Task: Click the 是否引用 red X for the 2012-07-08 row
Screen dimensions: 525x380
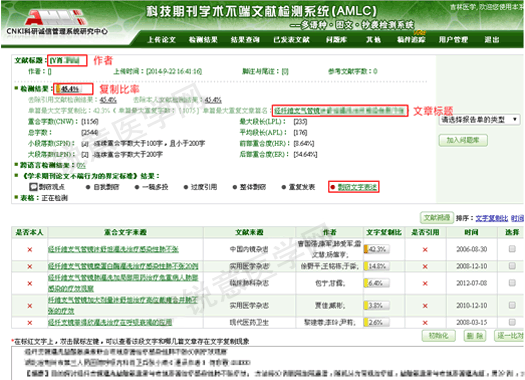Action: coord(425,284)
